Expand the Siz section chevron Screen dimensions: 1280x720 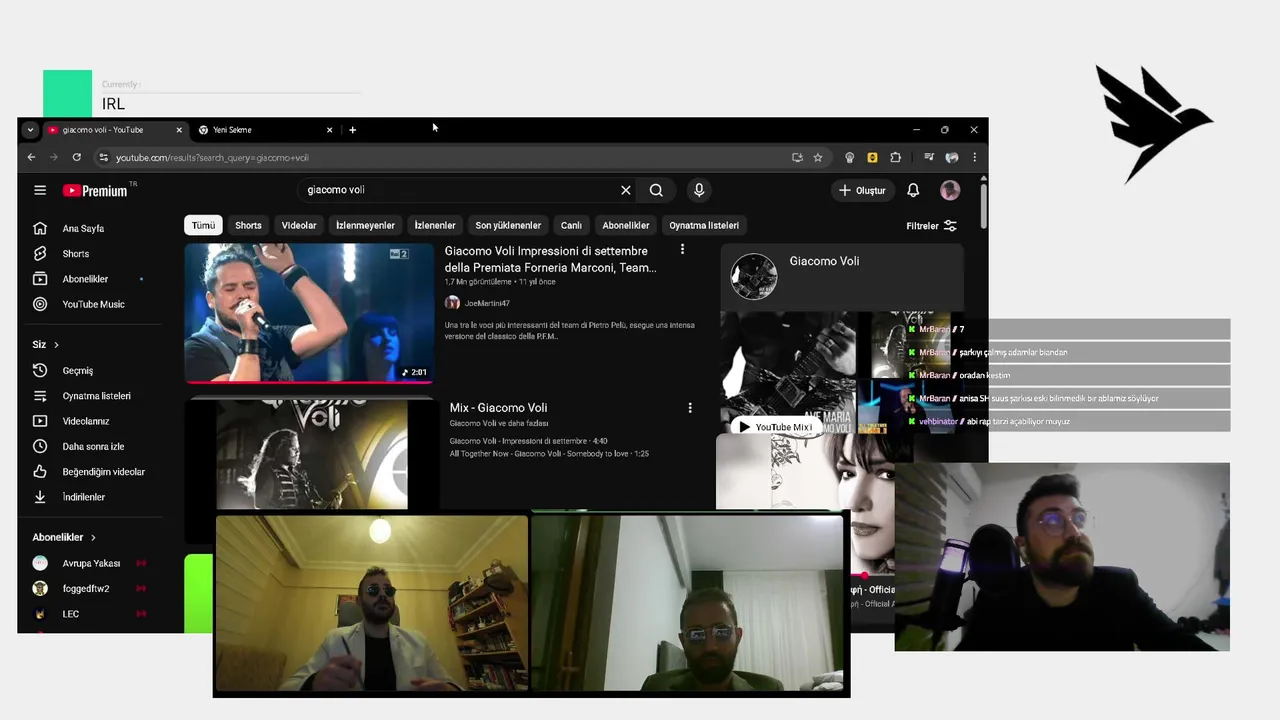click(56, 345)
